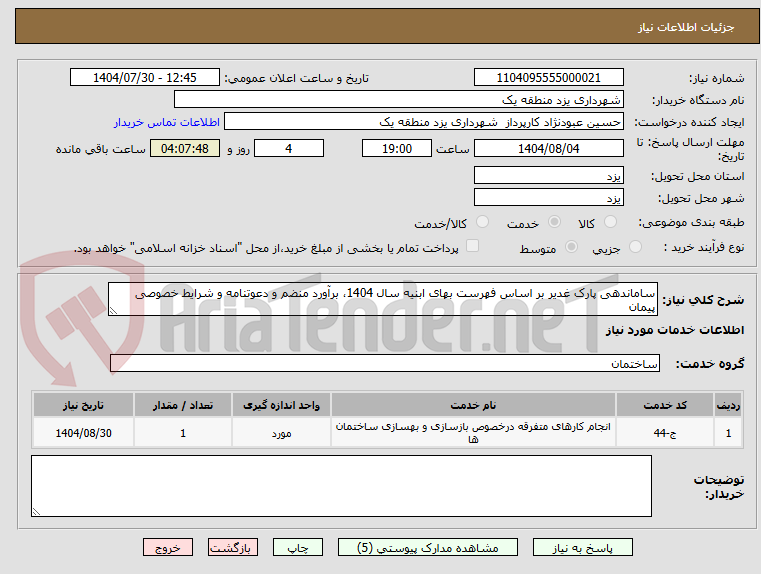Click service name cell انجام کارهای متفرقه
This screenshot has height=574, width=761.
pos(473,433)
